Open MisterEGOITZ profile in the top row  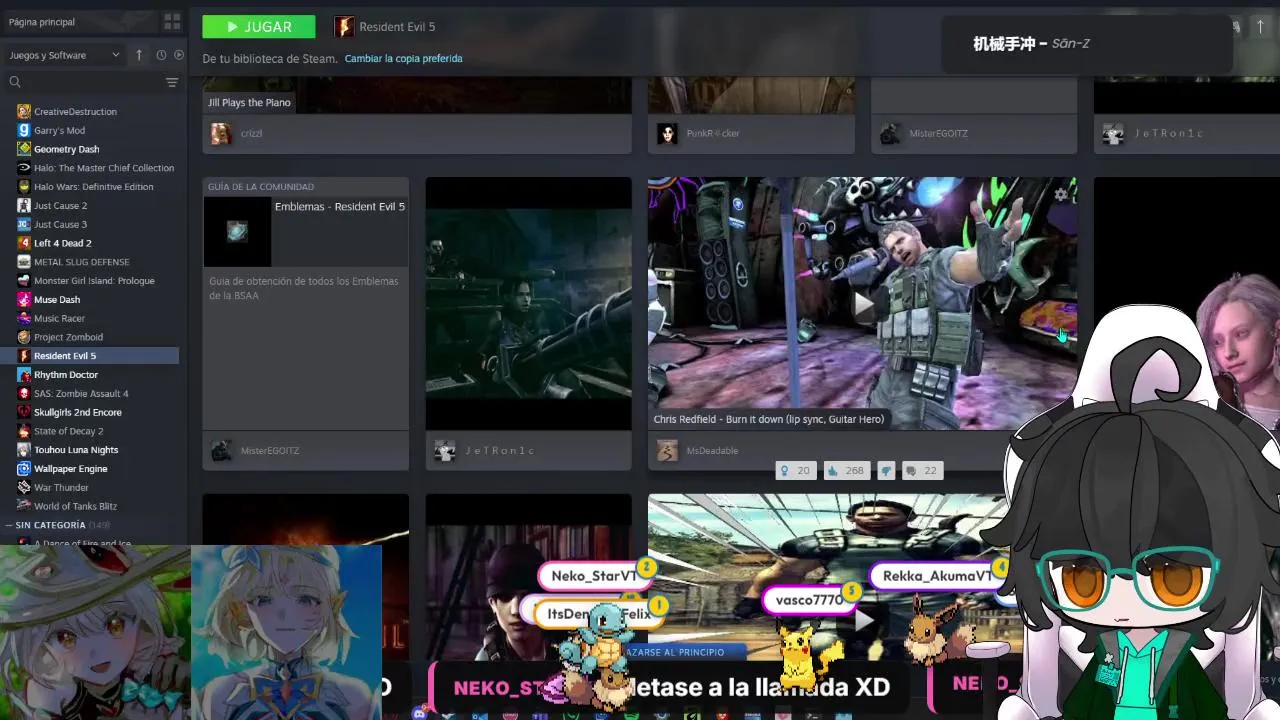point(938,134)
